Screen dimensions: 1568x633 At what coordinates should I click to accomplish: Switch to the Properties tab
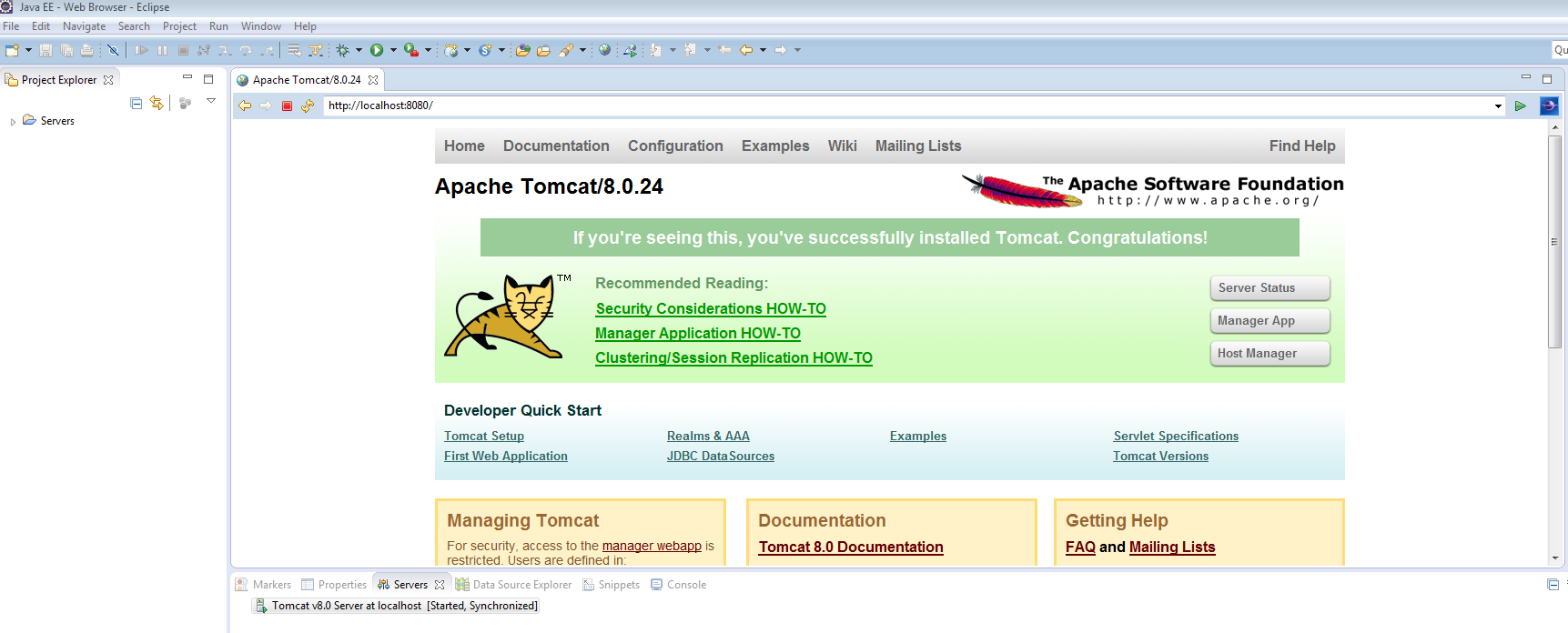(x=334, y=585)
